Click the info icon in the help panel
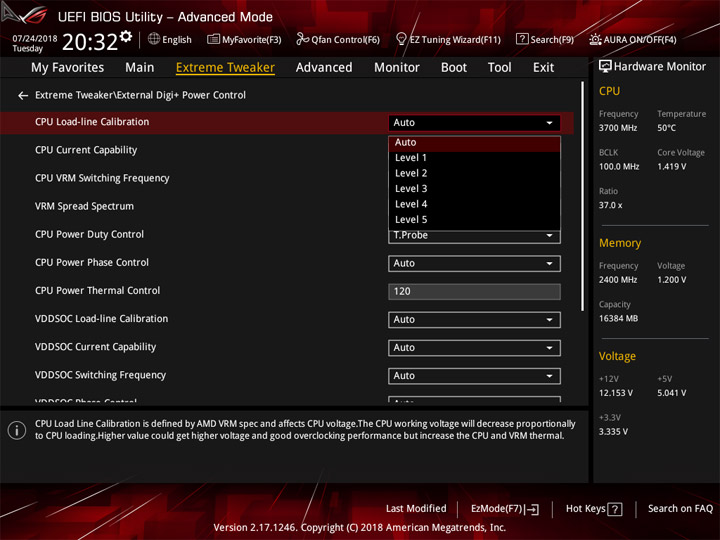Screen dimensions: 720x540 pos(17,430)
